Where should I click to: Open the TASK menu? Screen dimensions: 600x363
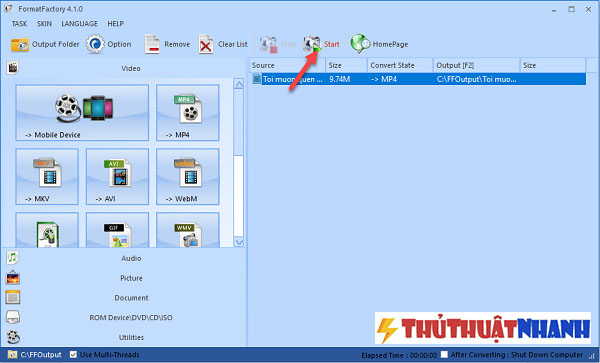[19, 24]
